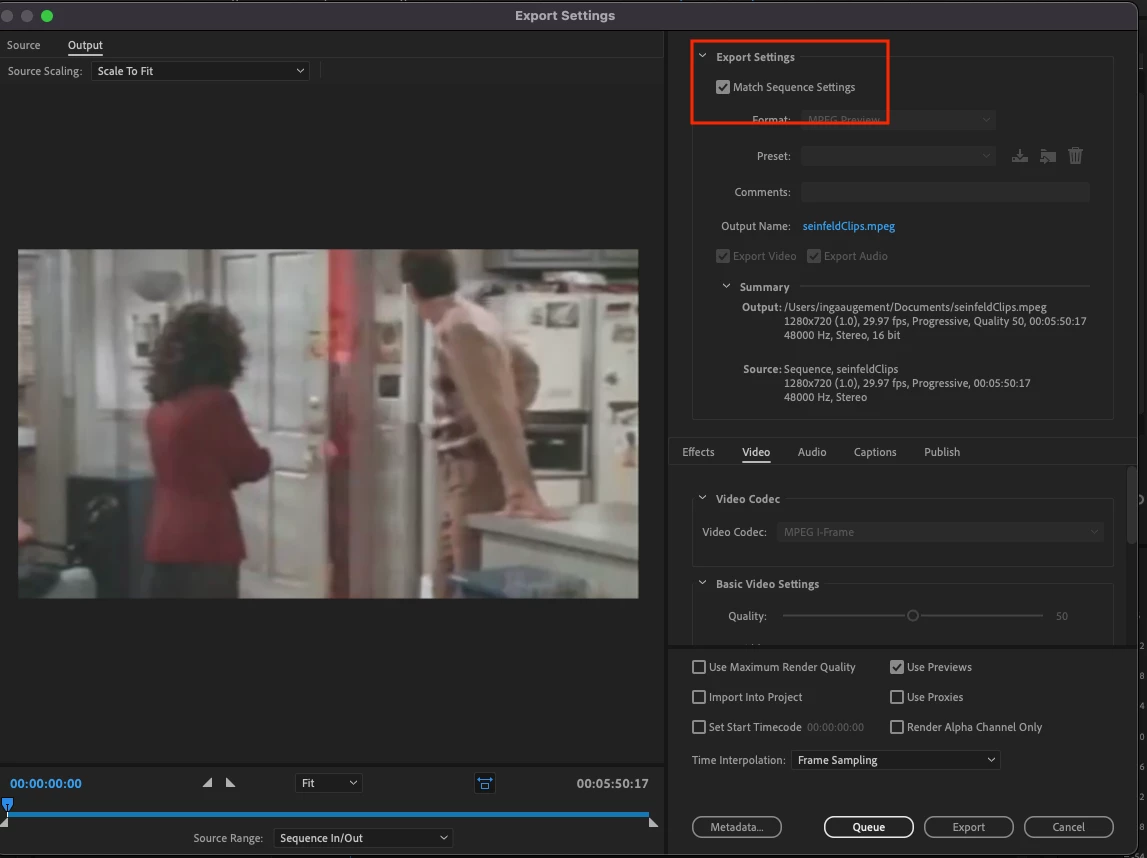Image resolution: width=1147 pixels, height=858 pixels.
Task: Enable Import Into Project checkbox
Action: 699,697
